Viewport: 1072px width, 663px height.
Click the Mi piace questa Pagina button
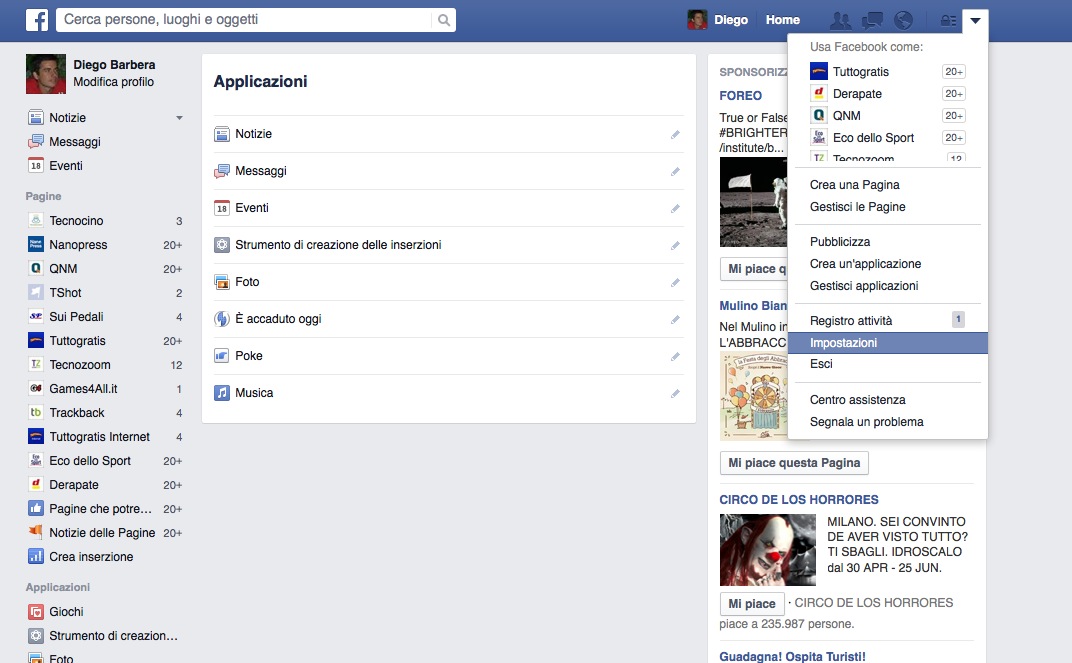pyautogui.click(x=794, y=463)
